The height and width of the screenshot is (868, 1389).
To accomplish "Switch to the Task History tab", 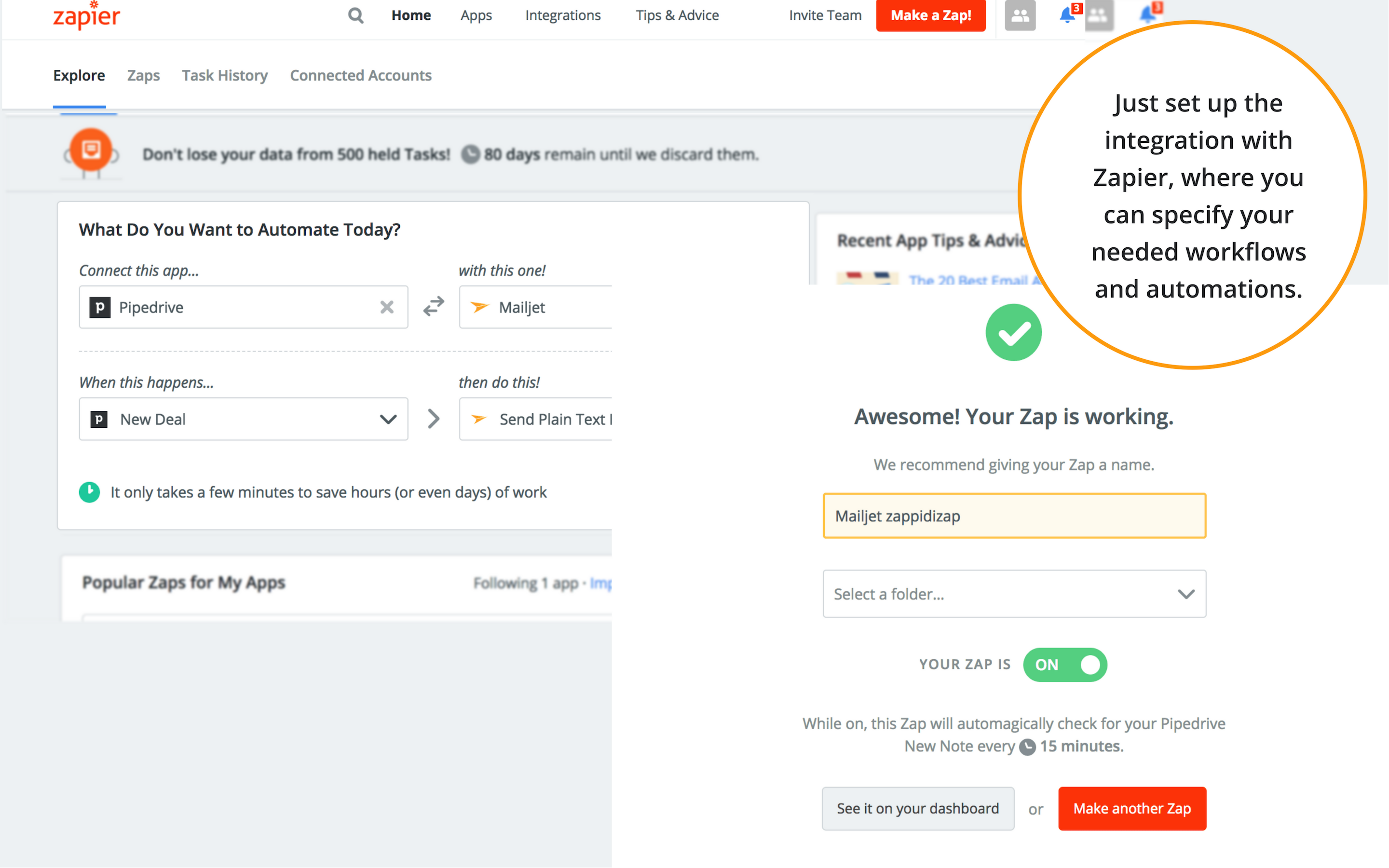I will [225, 75].
